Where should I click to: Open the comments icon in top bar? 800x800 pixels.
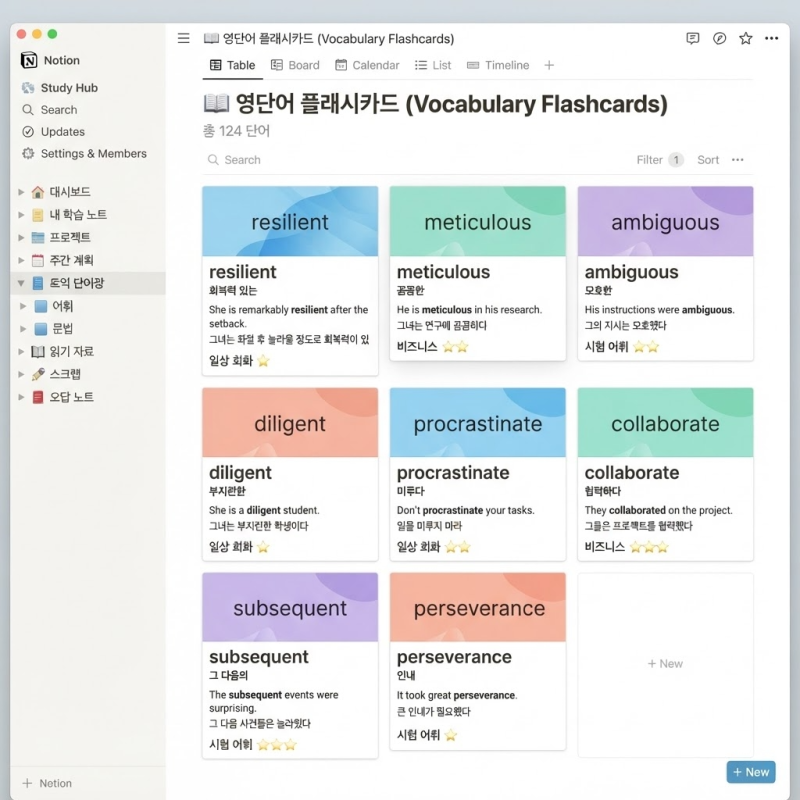(692, 38)
